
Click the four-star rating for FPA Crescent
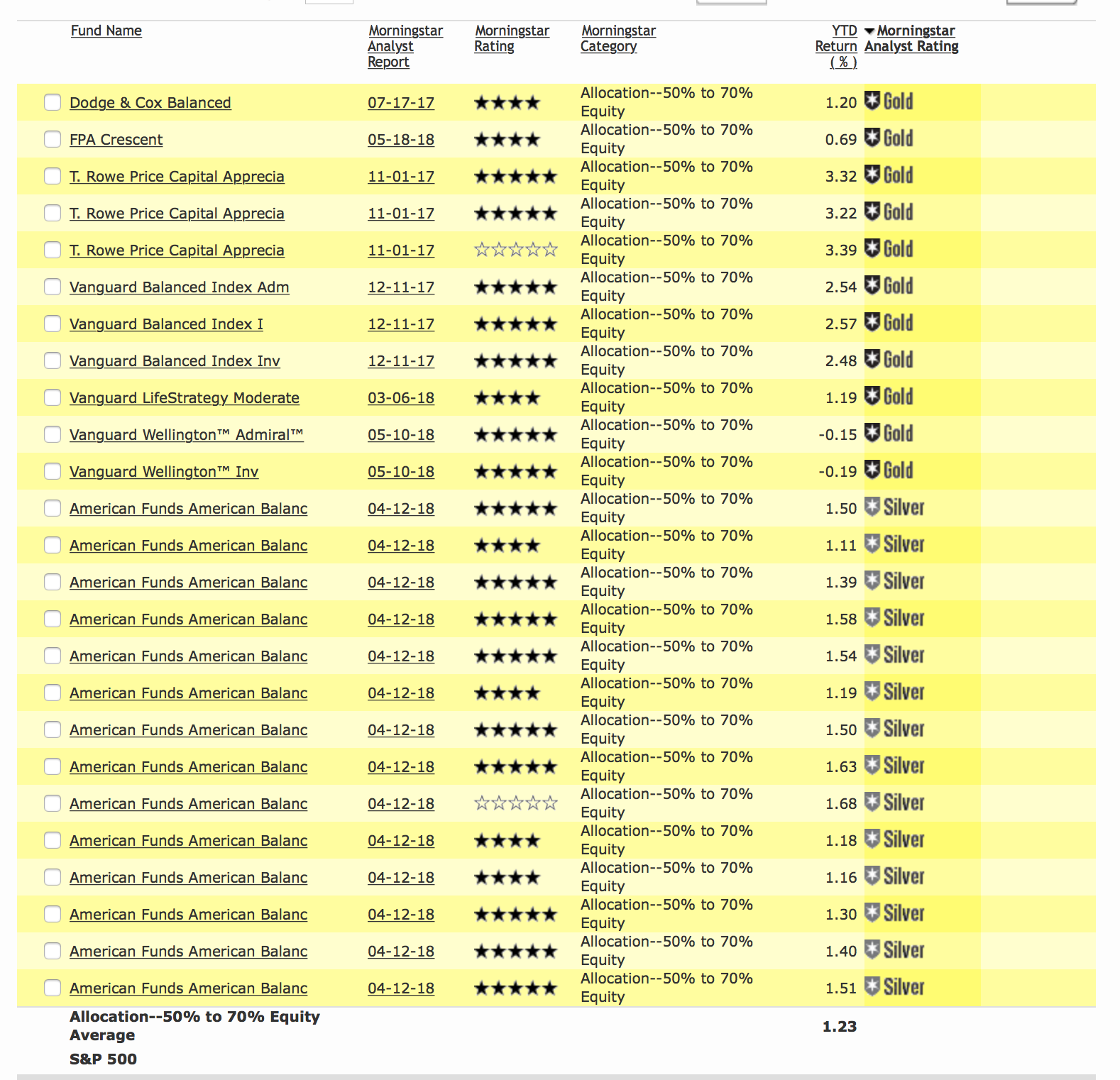(x=507, y=140)
